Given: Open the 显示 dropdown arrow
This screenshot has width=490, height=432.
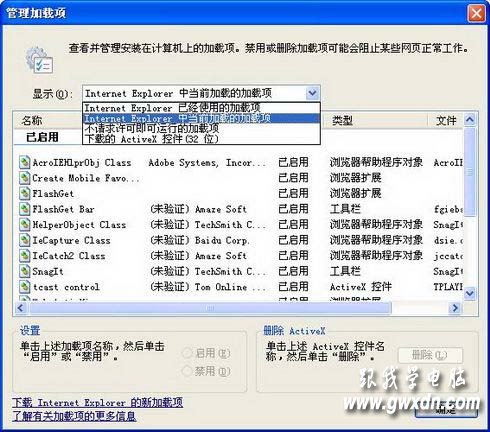Looking at the screenshot, I should tap(312, 93).
